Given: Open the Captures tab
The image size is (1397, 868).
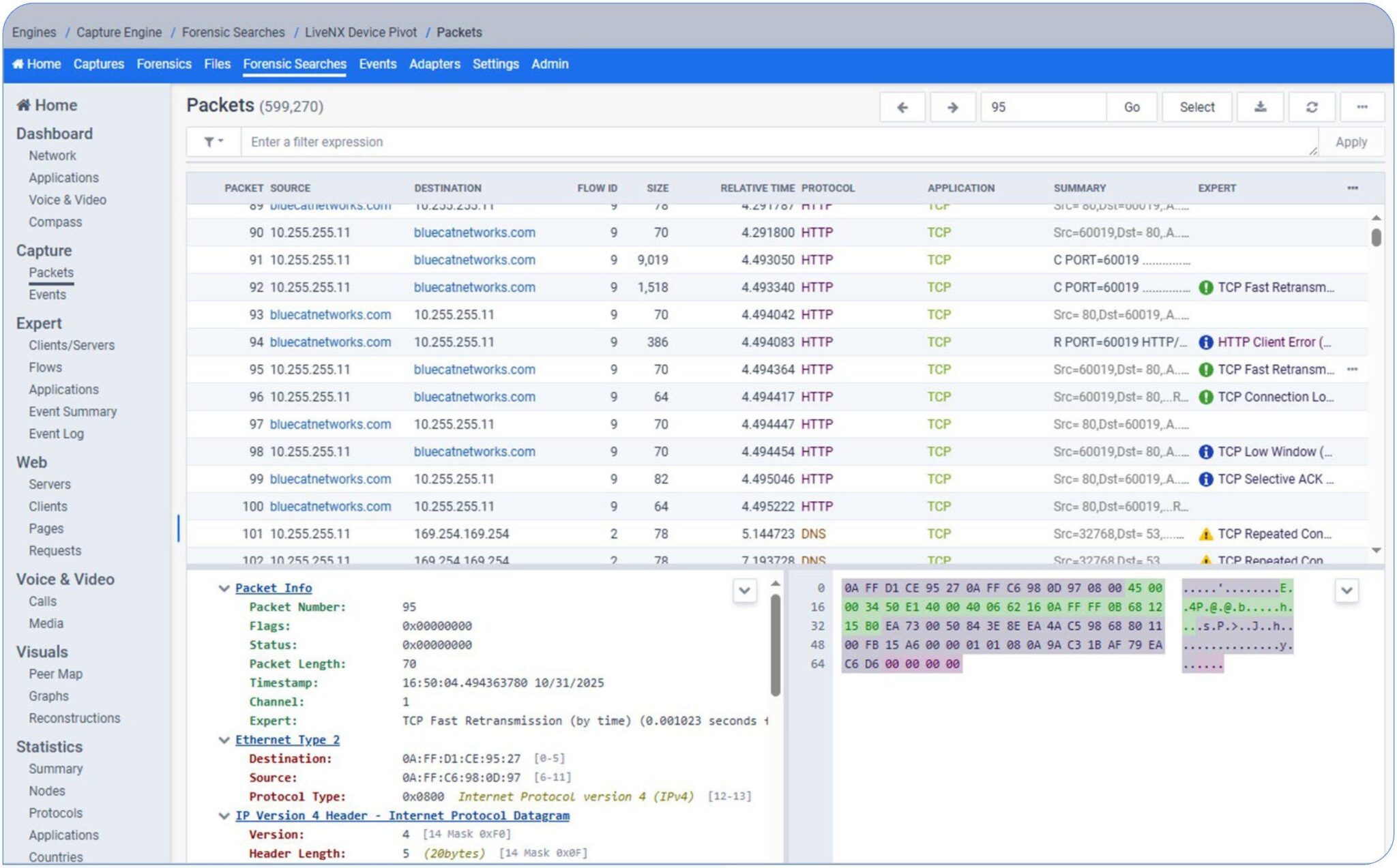Looking at the screenshot, I should [99, 64].
